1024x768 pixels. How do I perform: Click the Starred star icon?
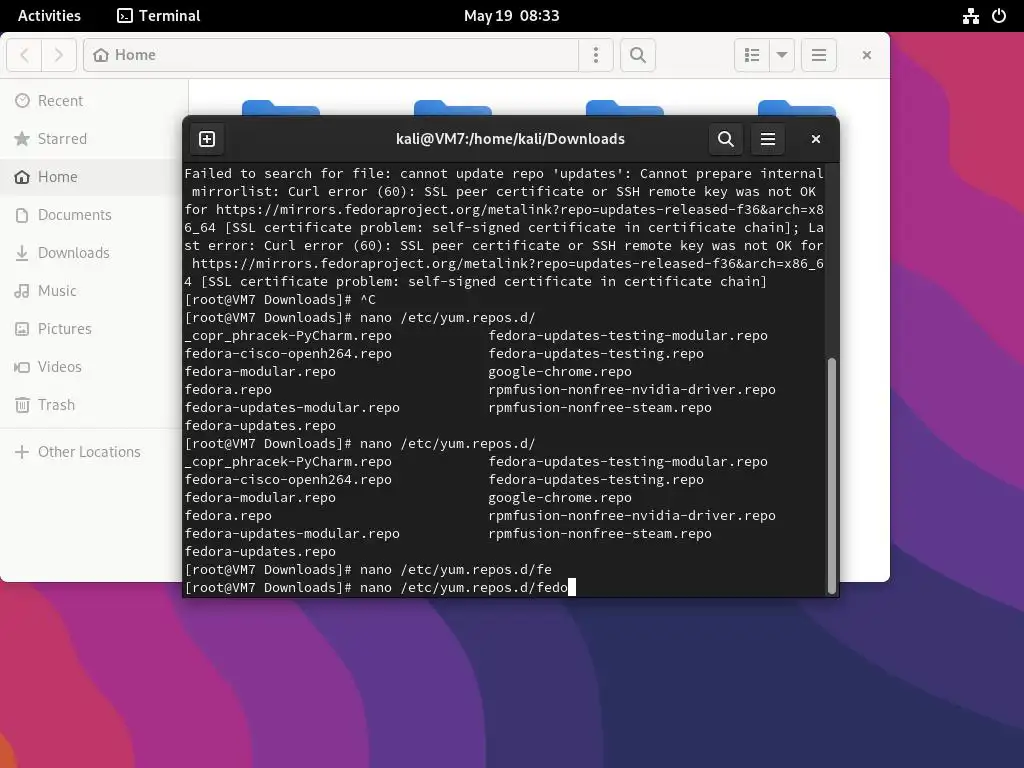22,138
